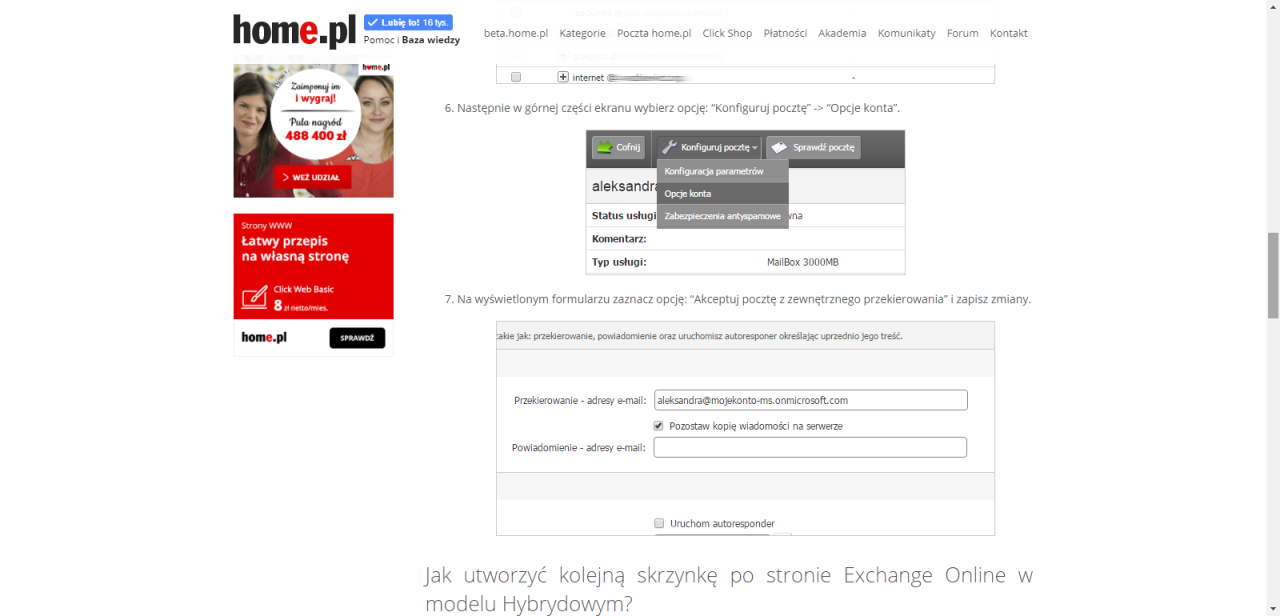Go to Poczta home.pl

pos(654,33)
